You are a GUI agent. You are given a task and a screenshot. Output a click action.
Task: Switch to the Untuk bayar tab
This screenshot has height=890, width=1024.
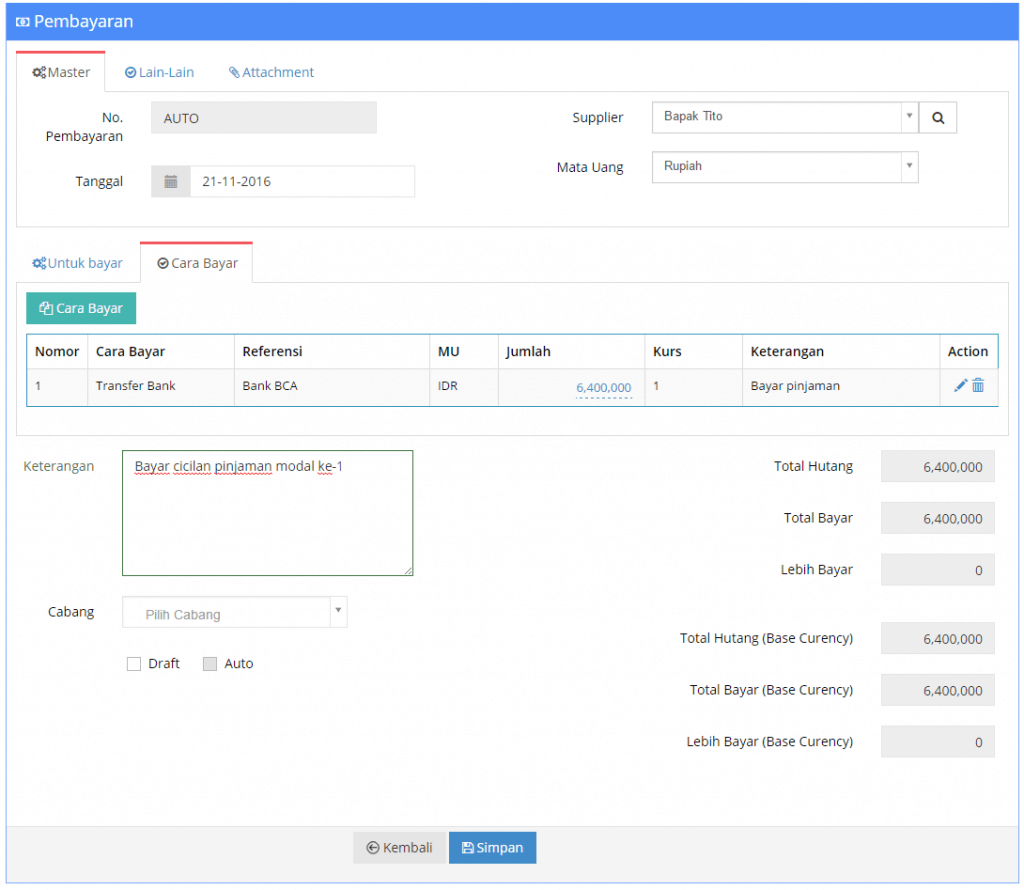77,263
